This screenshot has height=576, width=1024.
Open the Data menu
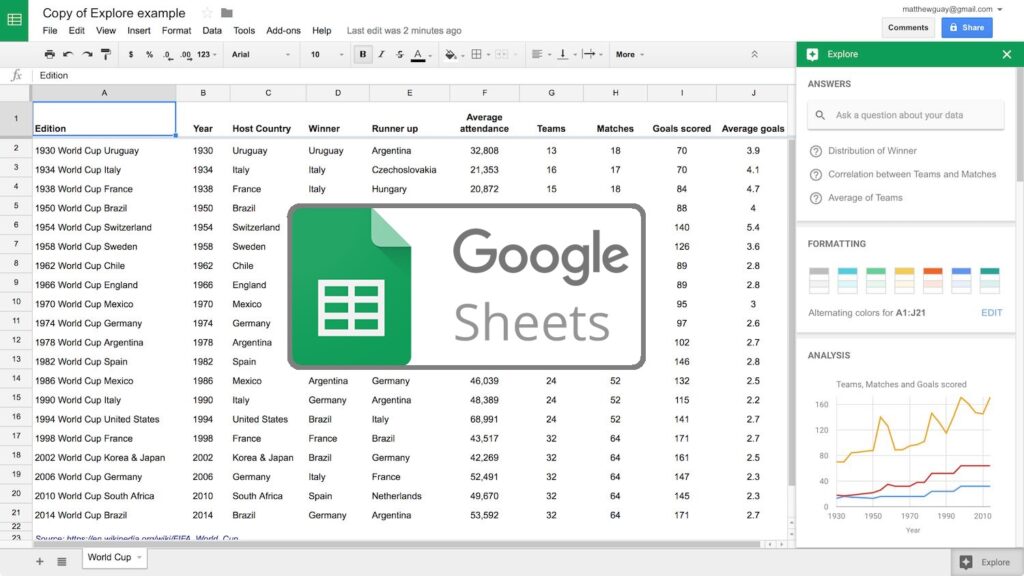[214, 31]
